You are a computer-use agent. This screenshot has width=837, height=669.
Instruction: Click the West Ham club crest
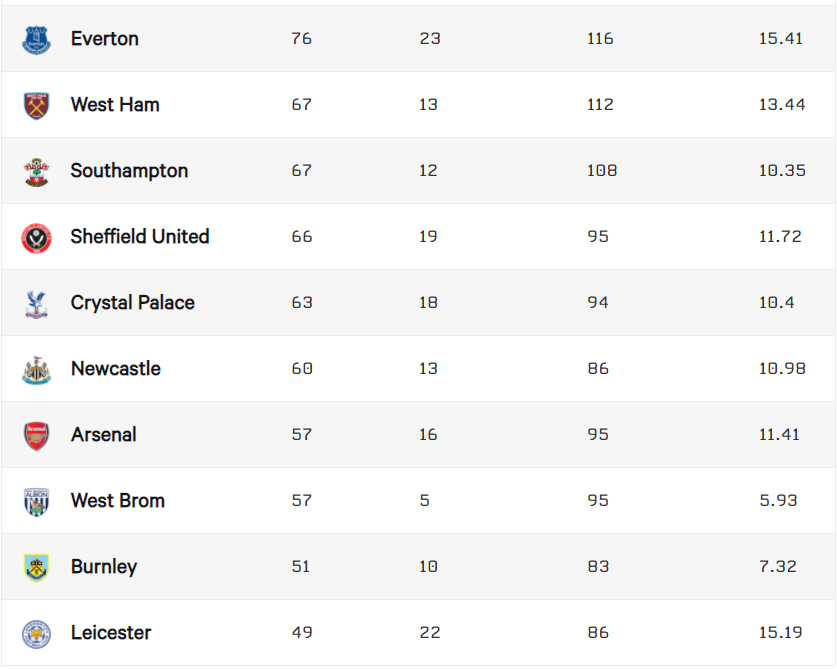point(36,105)
